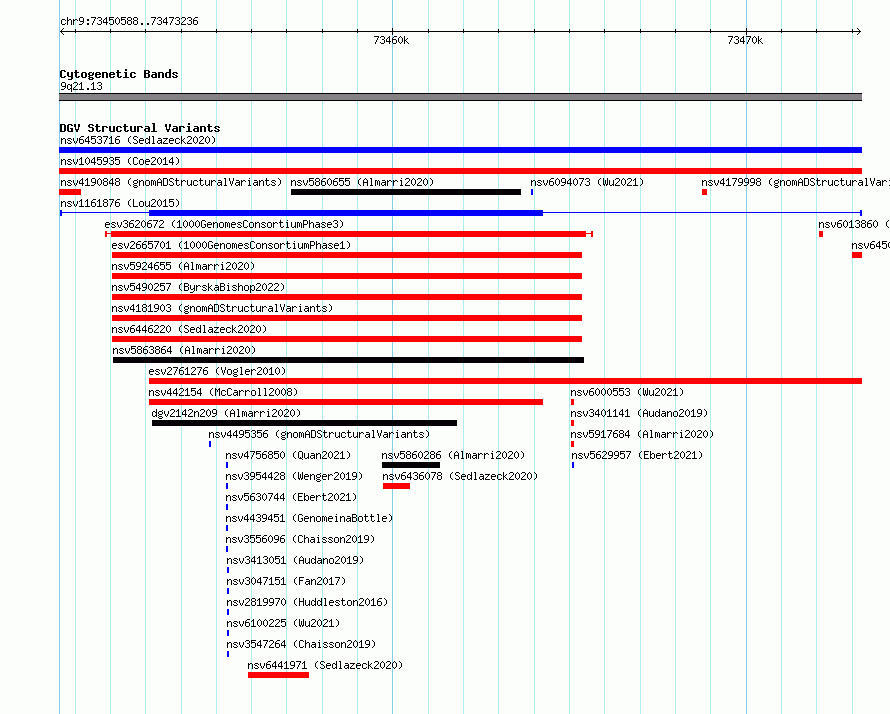Screen dimensions: 890x714
Task: Click the blue nsv6453716 (Sedlazeck2020) variant bar
Action: 460,150
